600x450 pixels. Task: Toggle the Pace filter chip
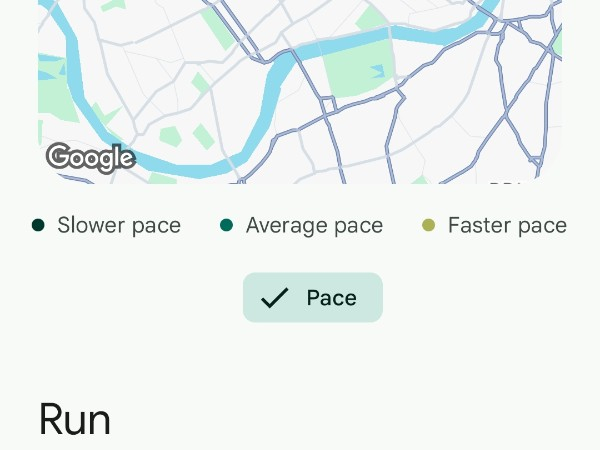click(313, 298)
